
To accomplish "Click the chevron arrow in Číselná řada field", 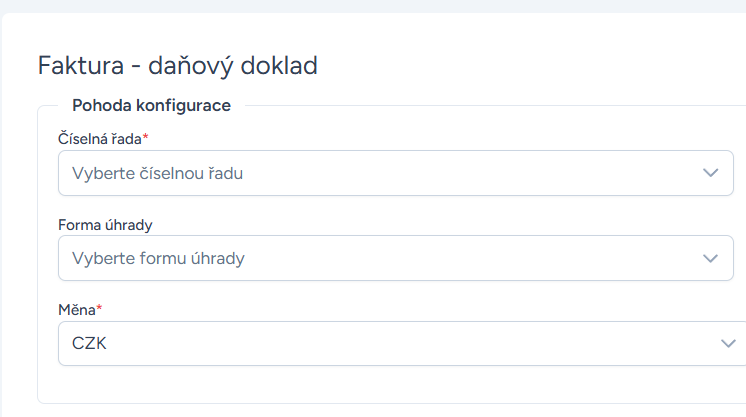I will pyautogui.click(x=711, y=173).
